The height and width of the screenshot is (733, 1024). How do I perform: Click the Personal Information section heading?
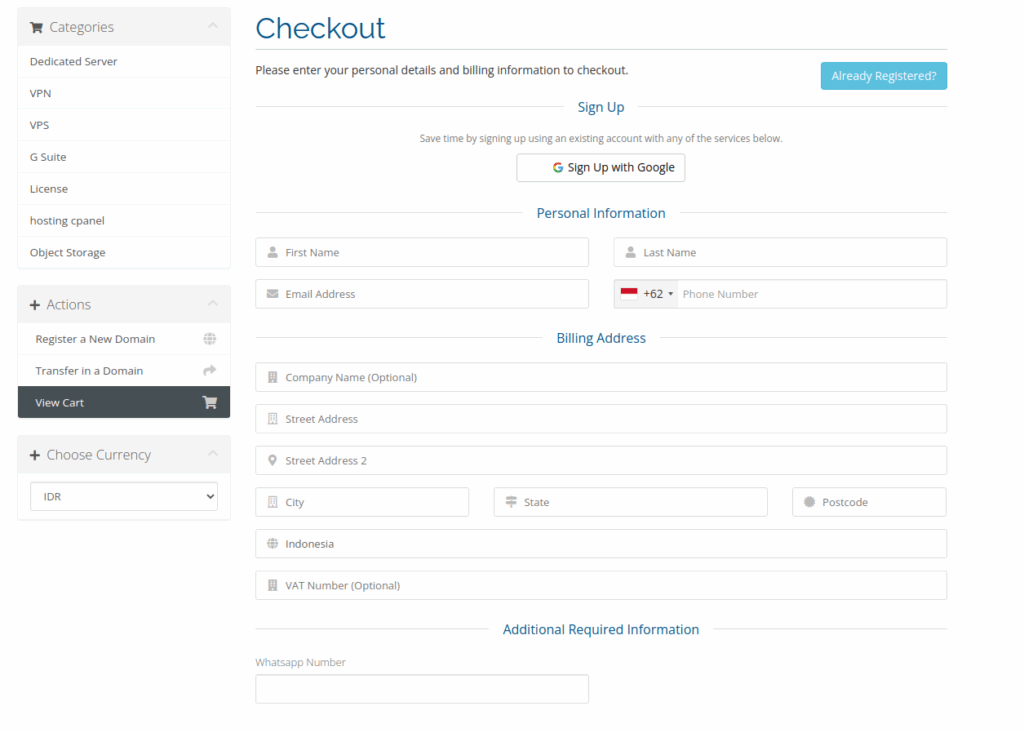tap(601, 213)
